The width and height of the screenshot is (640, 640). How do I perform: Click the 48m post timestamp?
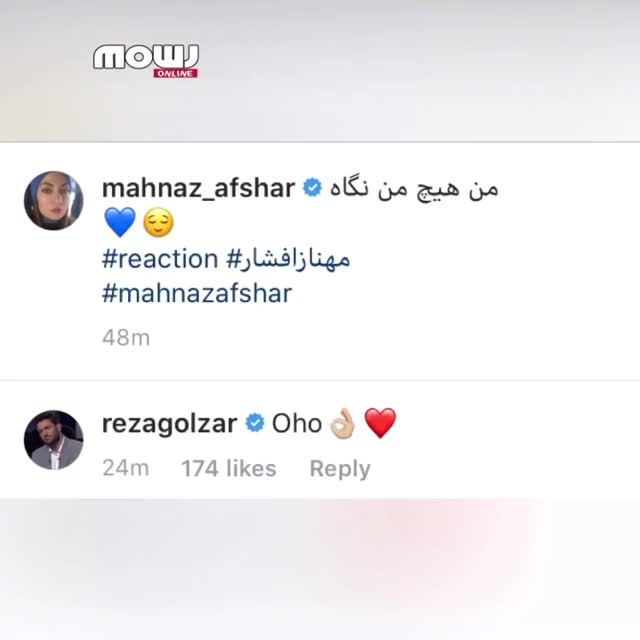[x=126, y=338]
